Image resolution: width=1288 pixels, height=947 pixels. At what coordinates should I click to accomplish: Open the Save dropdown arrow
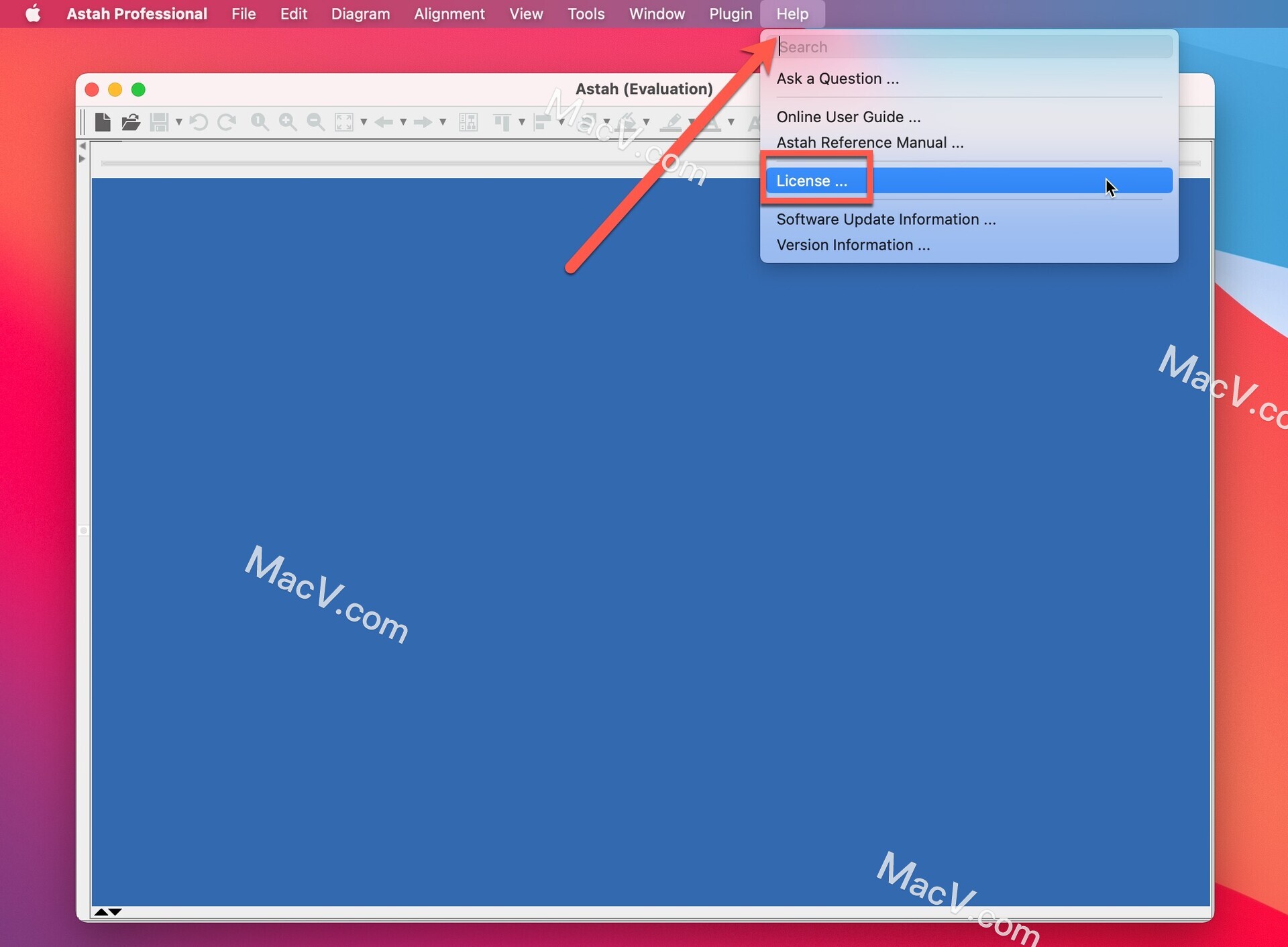pyautogui.click(x=179, y=122)
